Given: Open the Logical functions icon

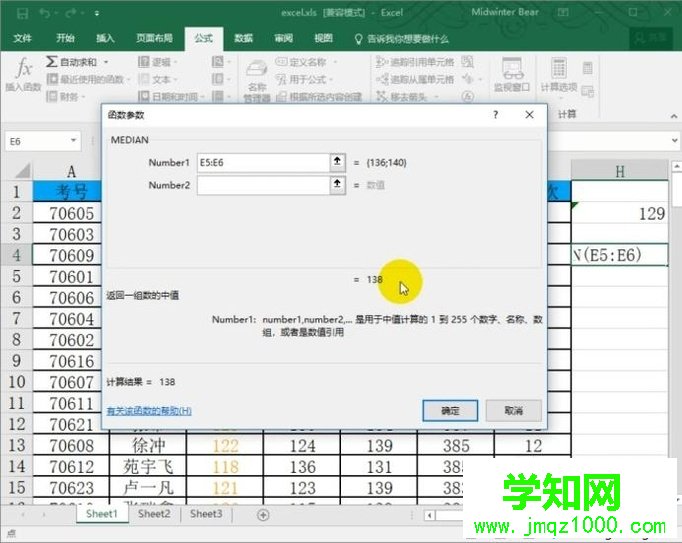Looking at the screenshot, I should point(144,62).
